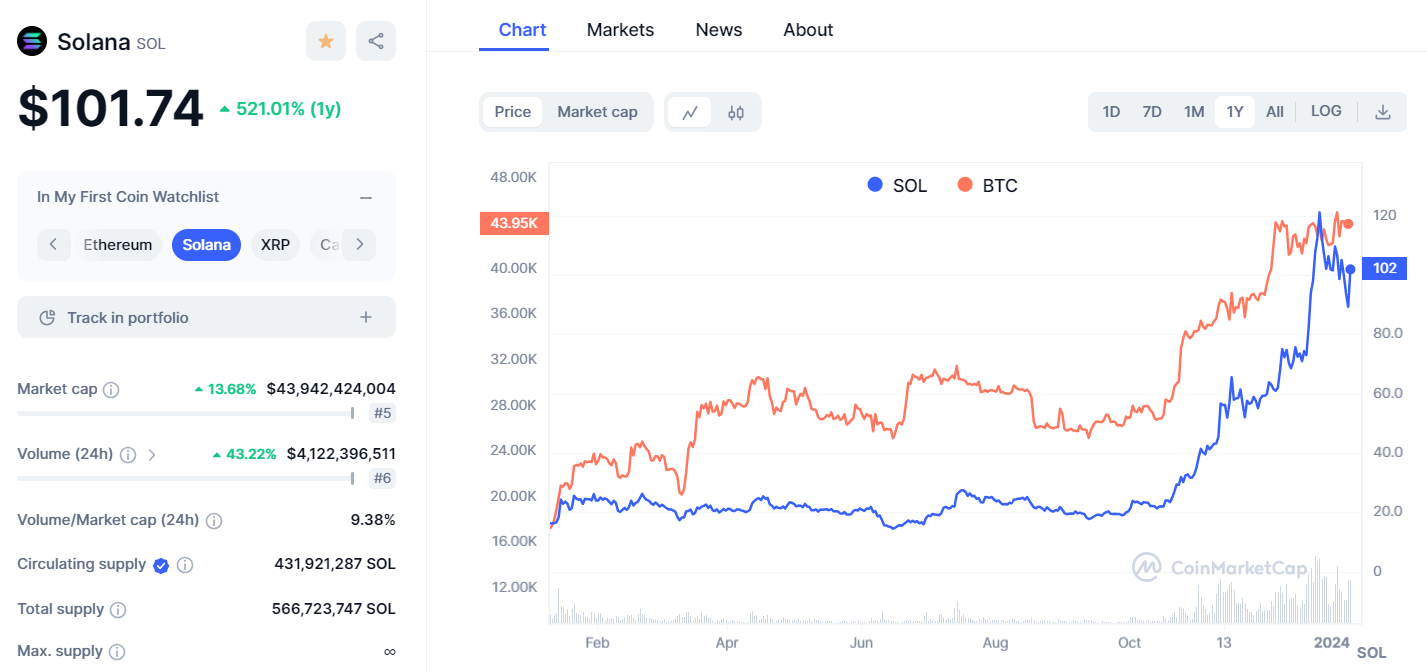Screen dimensions: 1427x672
Task: Switch to the Markets tab
Action: click(x=620, y=30)
